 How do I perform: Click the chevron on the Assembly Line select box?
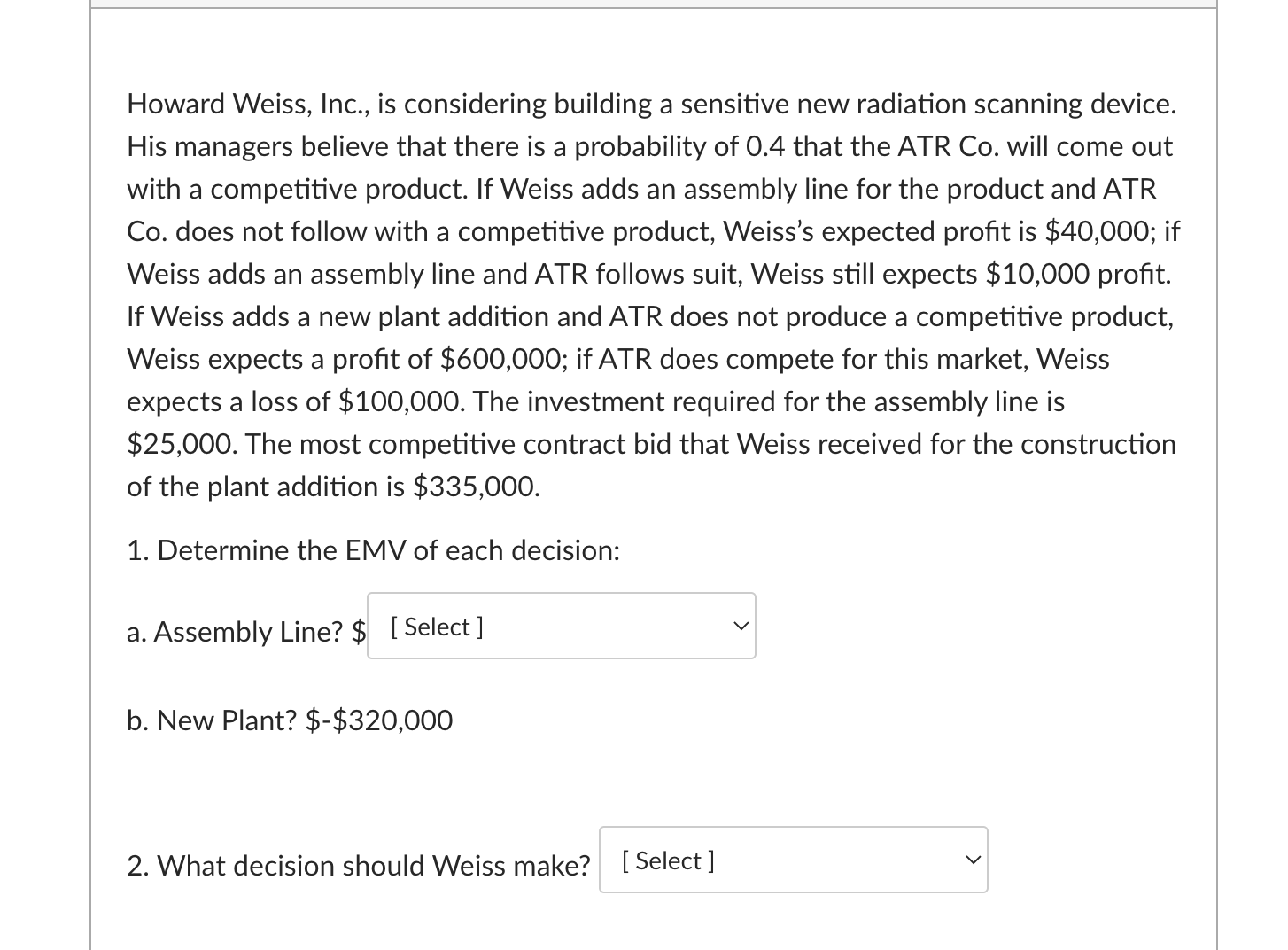click(741, 626)
